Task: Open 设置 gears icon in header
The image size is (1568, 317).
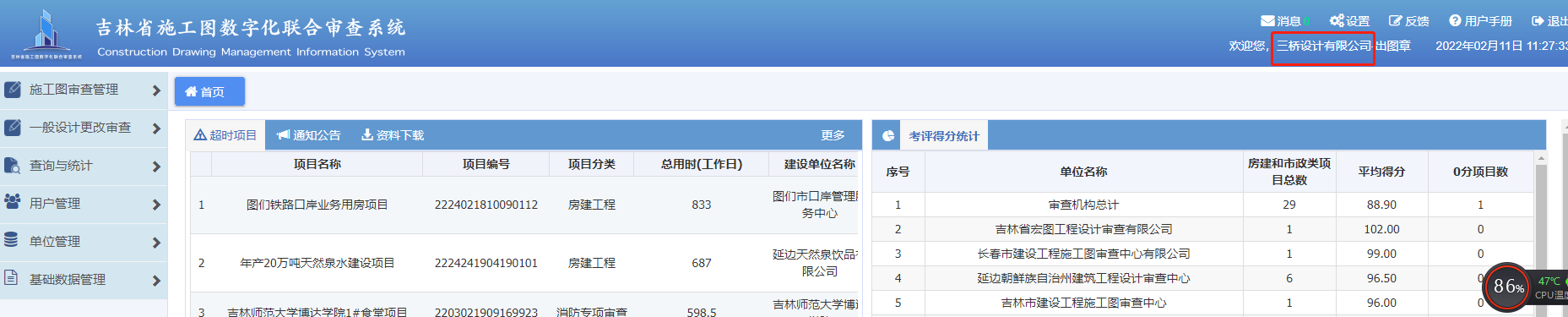Action: click(1337, 21)
